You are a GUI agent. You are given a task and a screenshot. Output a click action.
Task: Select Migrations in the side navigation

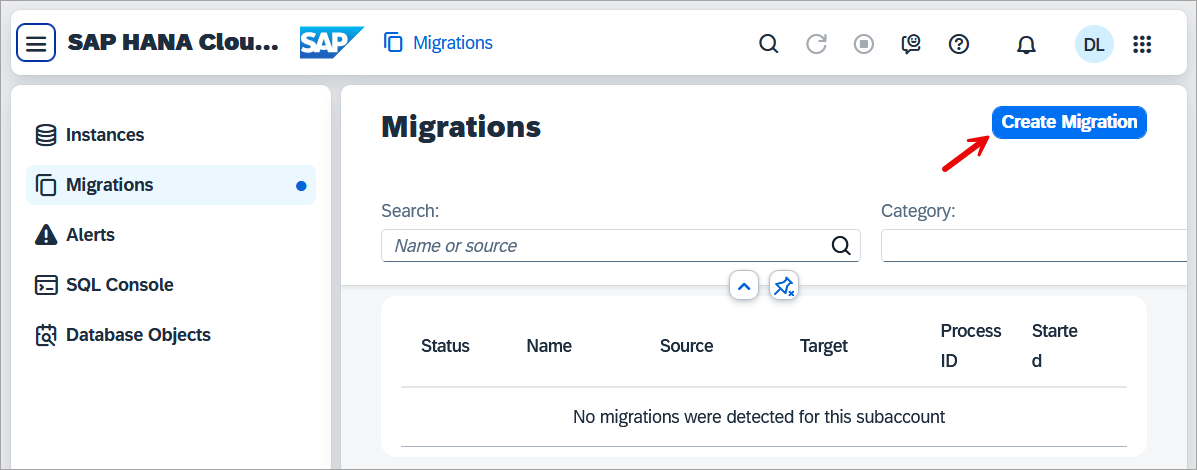(171, 185)
